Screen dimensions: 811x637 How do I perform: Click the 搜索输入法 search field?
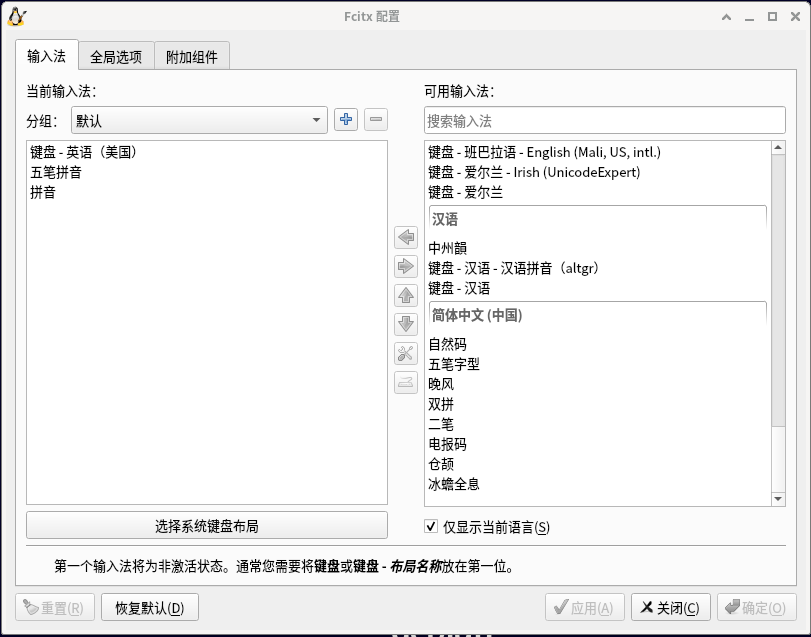click(605, 120)
